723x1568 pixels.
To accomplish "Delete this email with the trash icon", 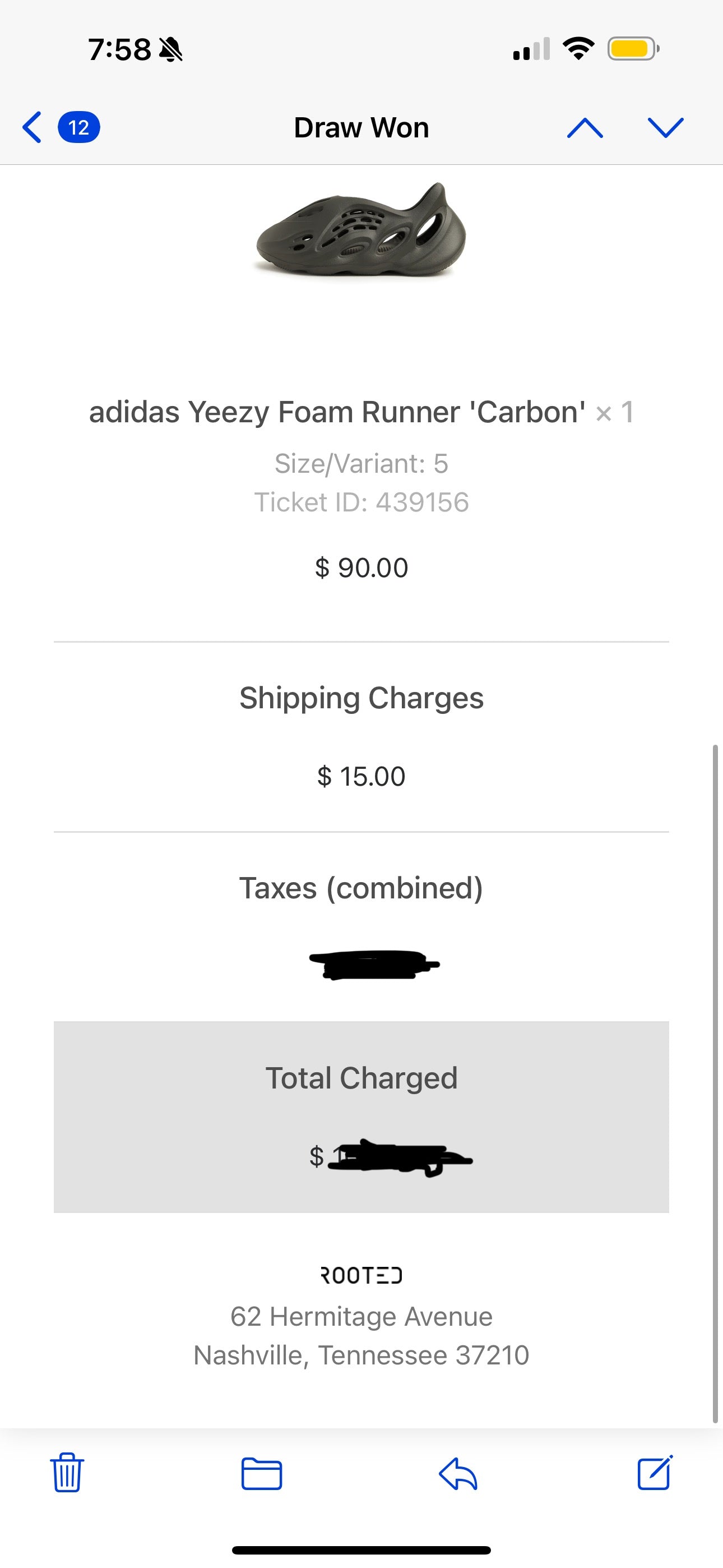I will coord(67,1472).
